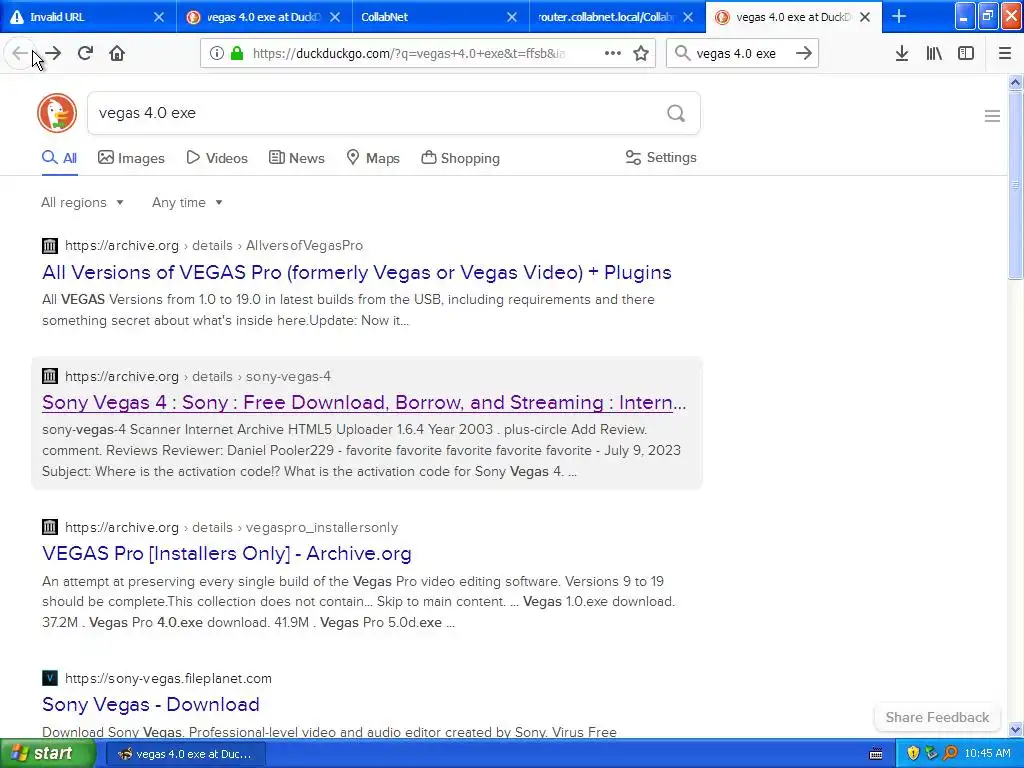This screenshot has height=768, width=1024.
Task: Click the browser address bar URL
Action: pos(409,54)
